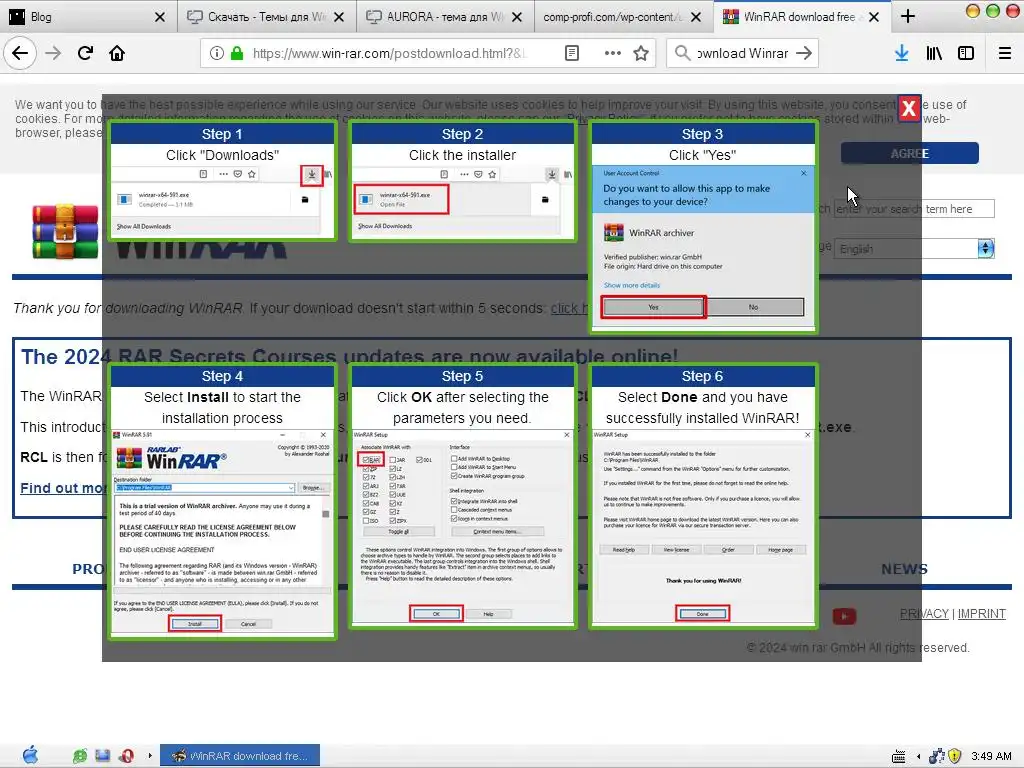1024x768 pixels.
Task: Click the Apple start menu icon in taskbar
Action: [x=31, y=756]
